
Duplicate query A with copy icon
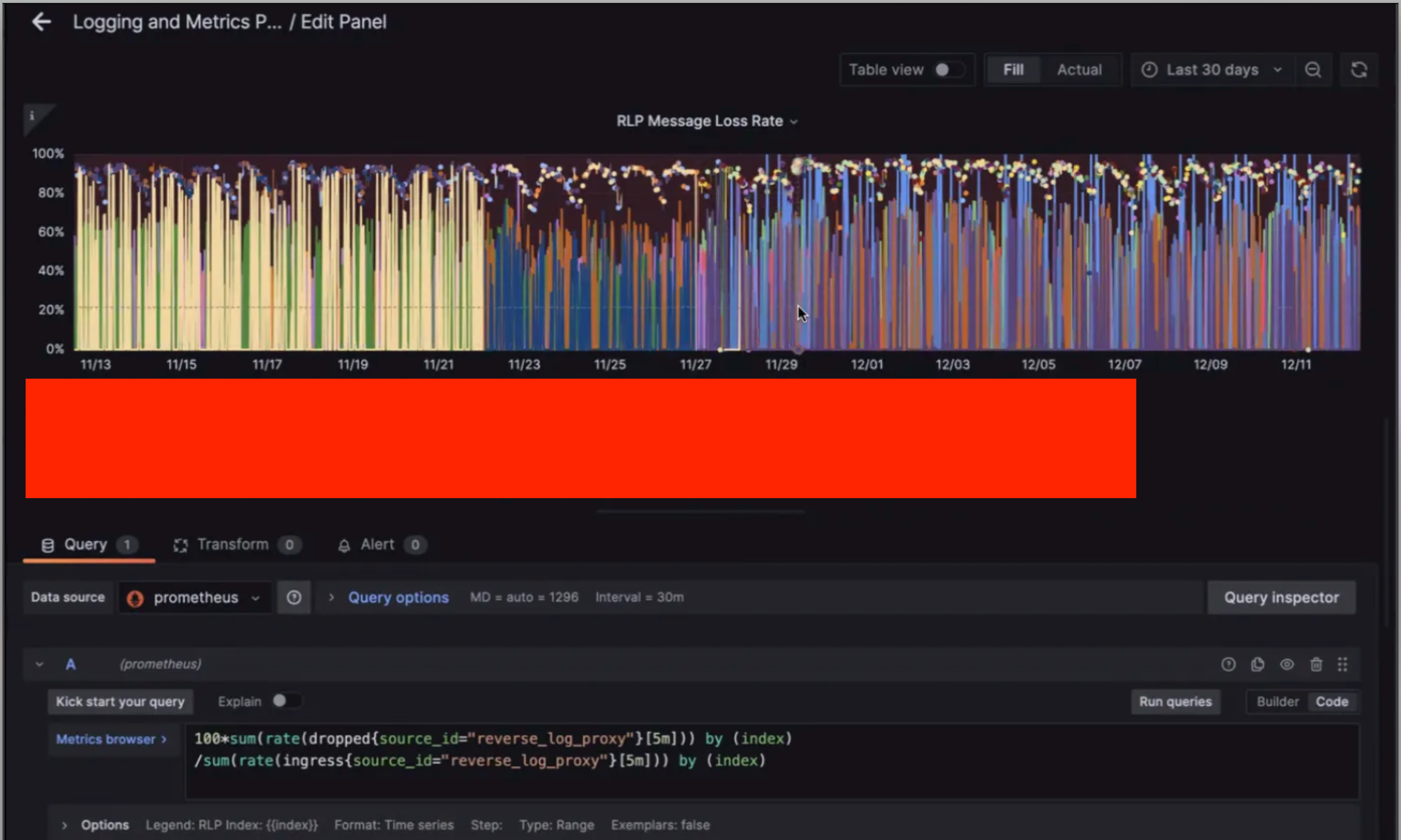1257,665
